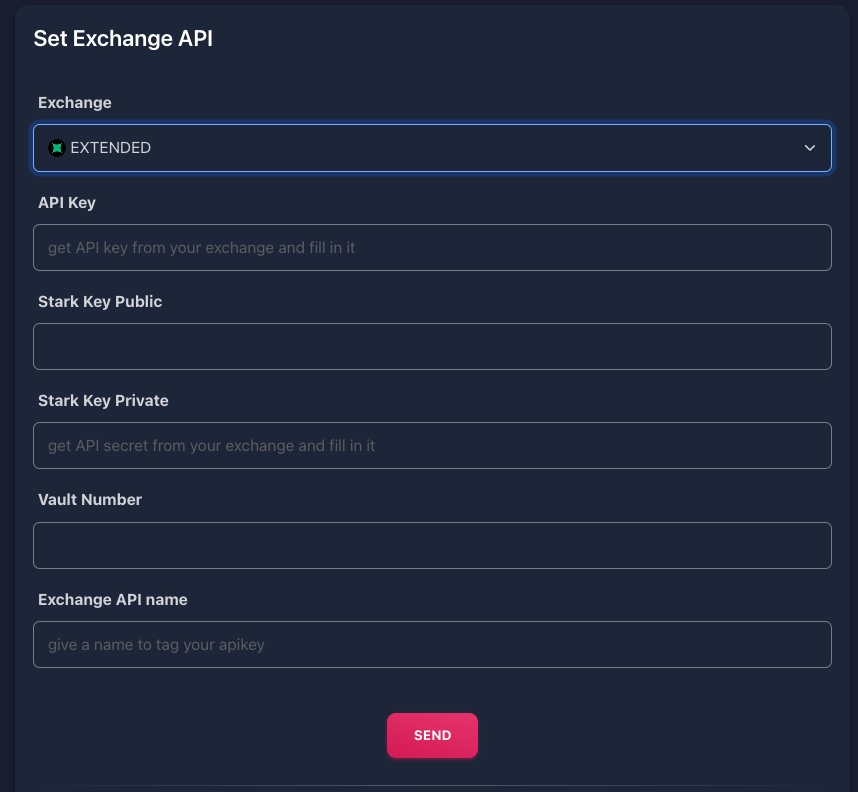Expand the Exchange dropdown chevron arrow
Viewport: 858px width, 792px height.
[x=809, y=148]
